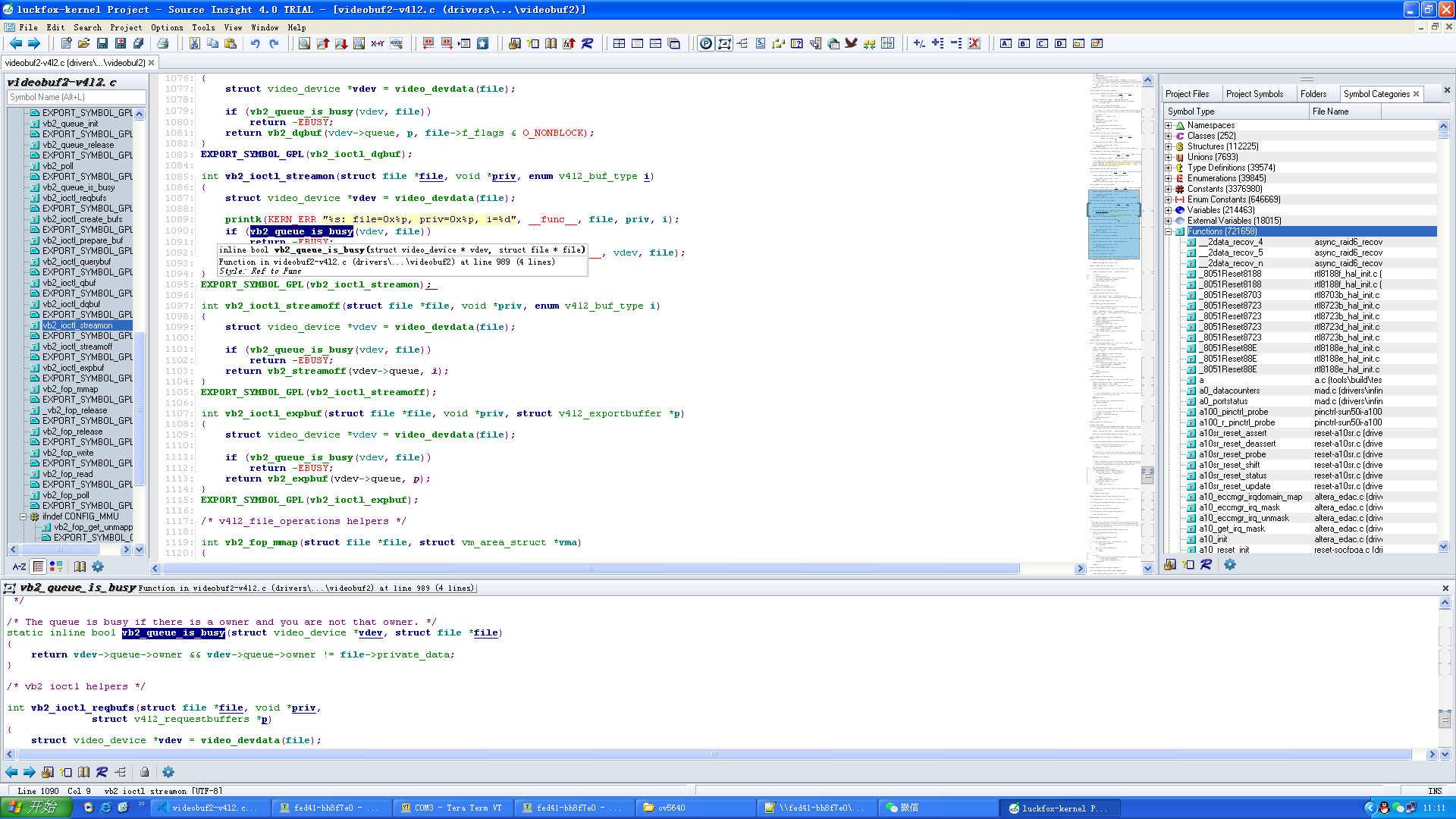Select vb2_ioctl_streamoff in symbol list
This screenshot has height=819, width=1456.
pyautogui.click(x=77, y=347)
